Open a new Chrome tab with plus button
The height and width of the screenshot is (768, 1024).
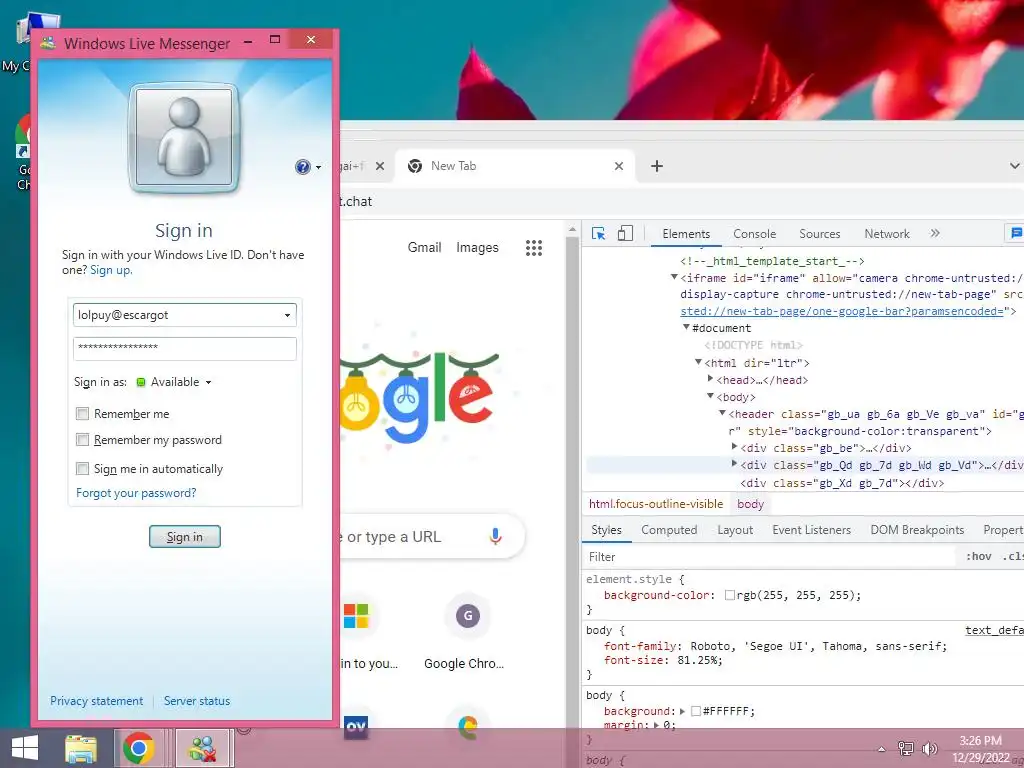click(x=657, y=166)
